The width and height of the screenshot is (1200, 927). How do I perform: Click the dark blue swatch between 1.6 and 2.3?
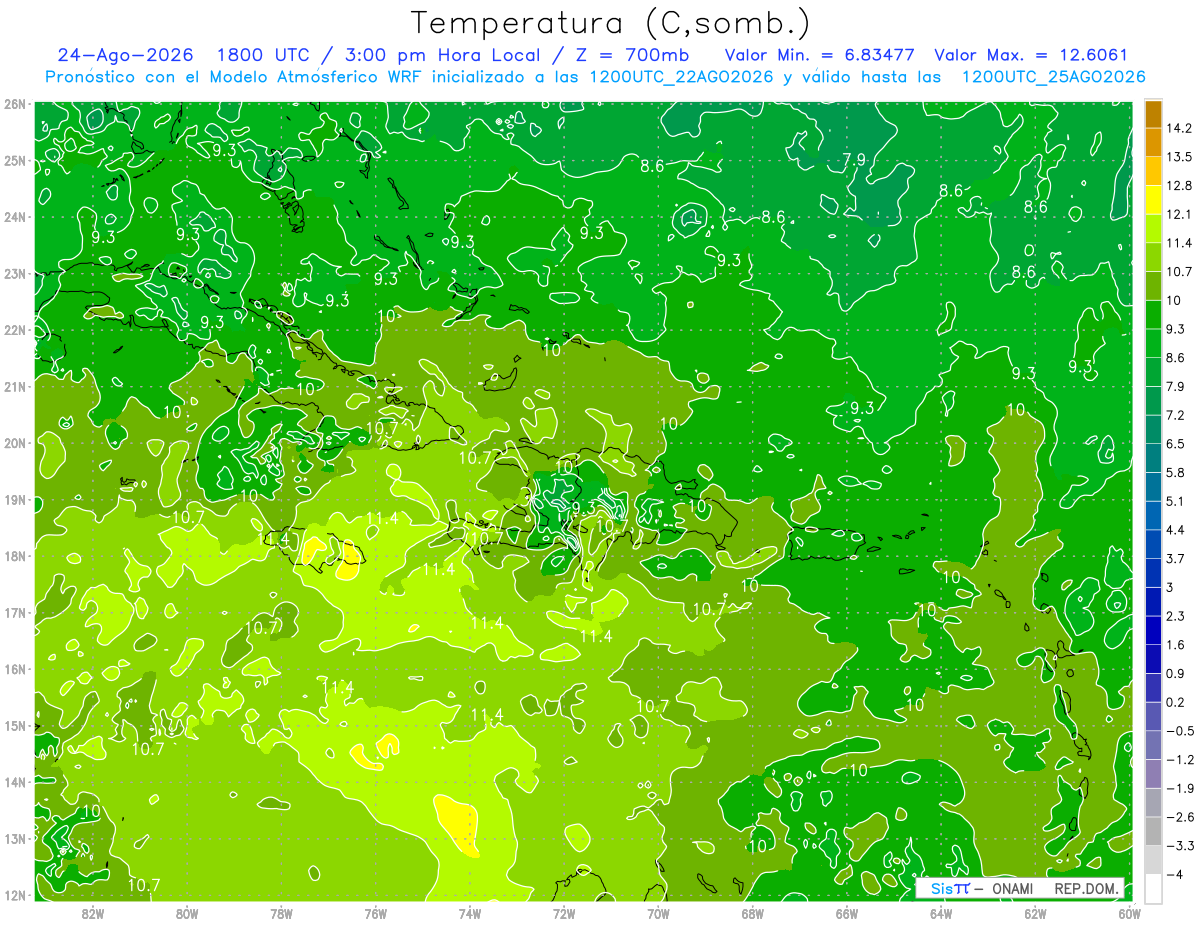pos(1153,630)
